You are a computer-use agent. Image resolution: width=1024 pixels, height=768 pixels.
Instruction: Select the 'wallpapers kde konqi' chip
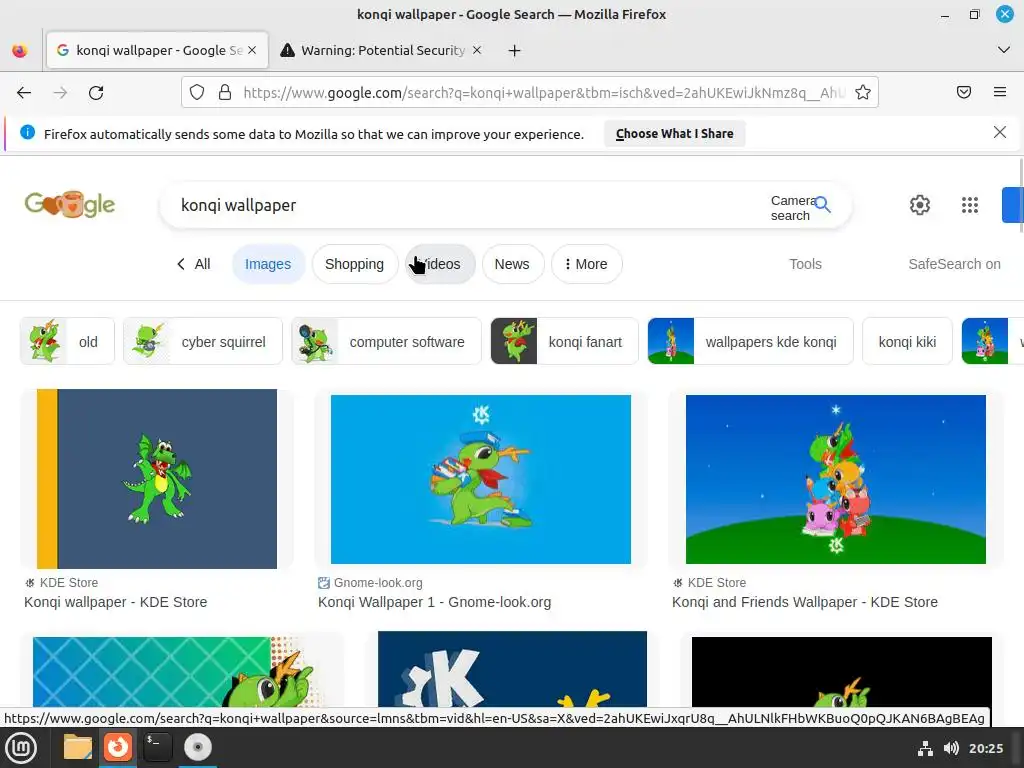pos(750,342)
